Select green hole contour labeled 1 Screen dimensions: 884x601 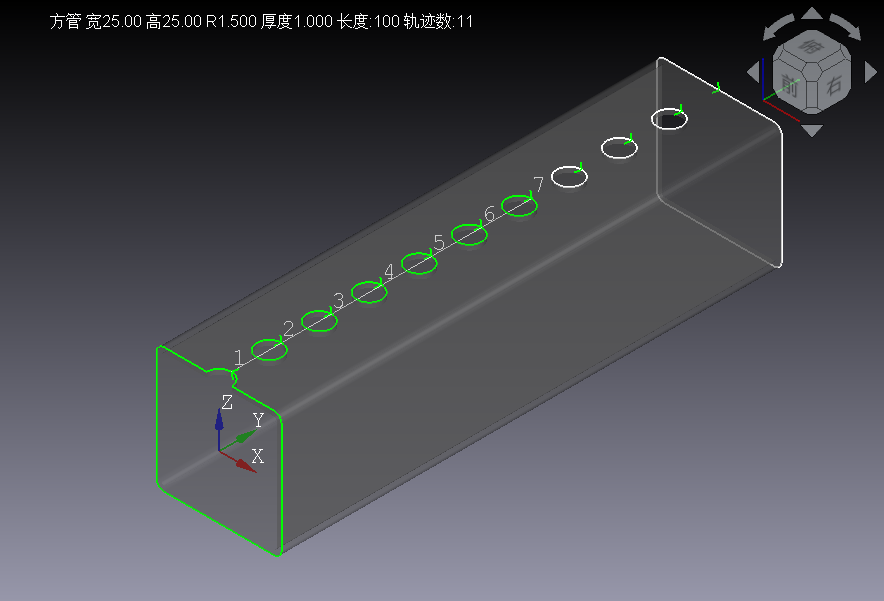[269, 350]
